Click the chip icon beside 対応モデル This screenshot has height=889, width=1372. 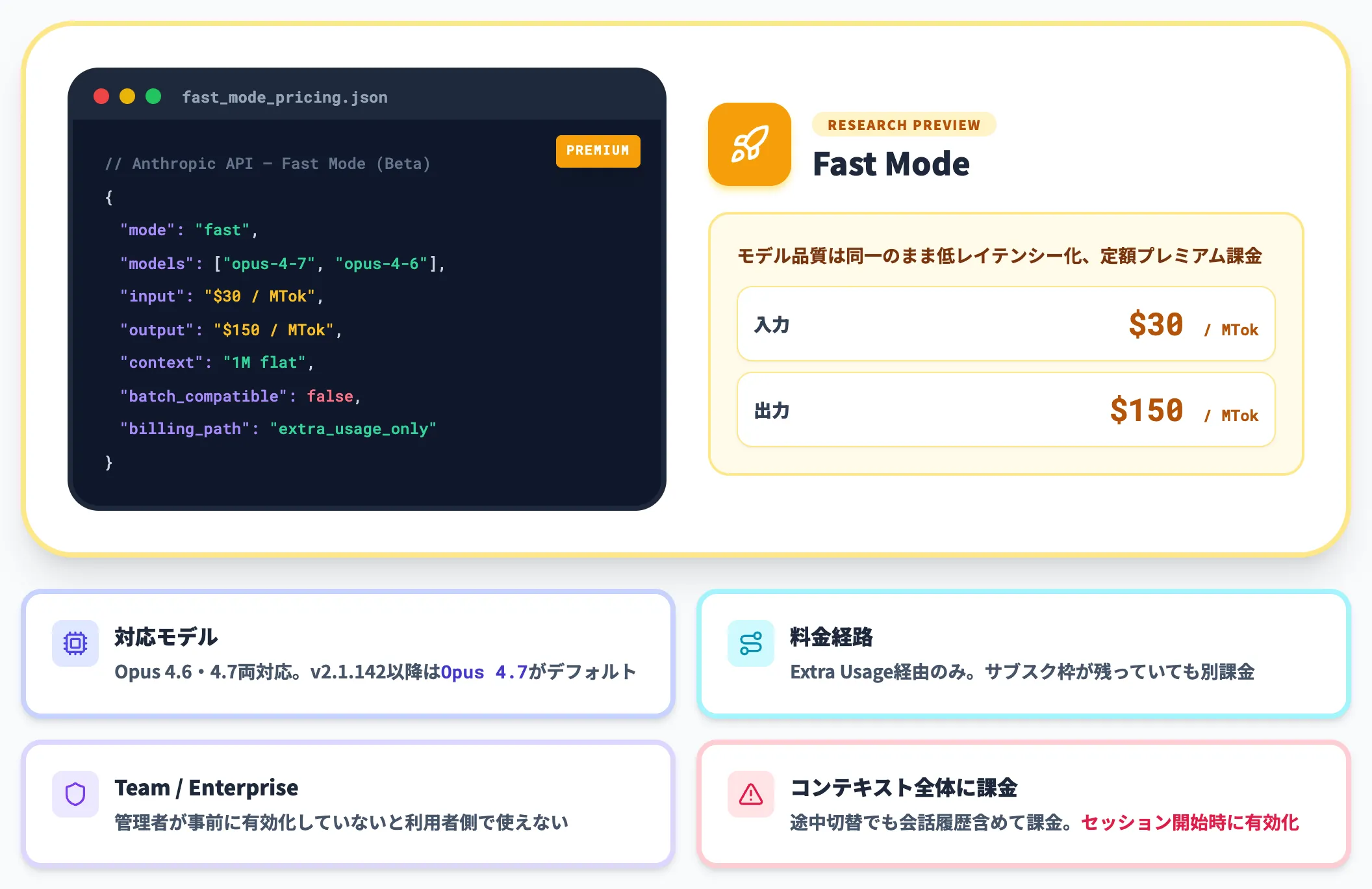coord(75,643)
